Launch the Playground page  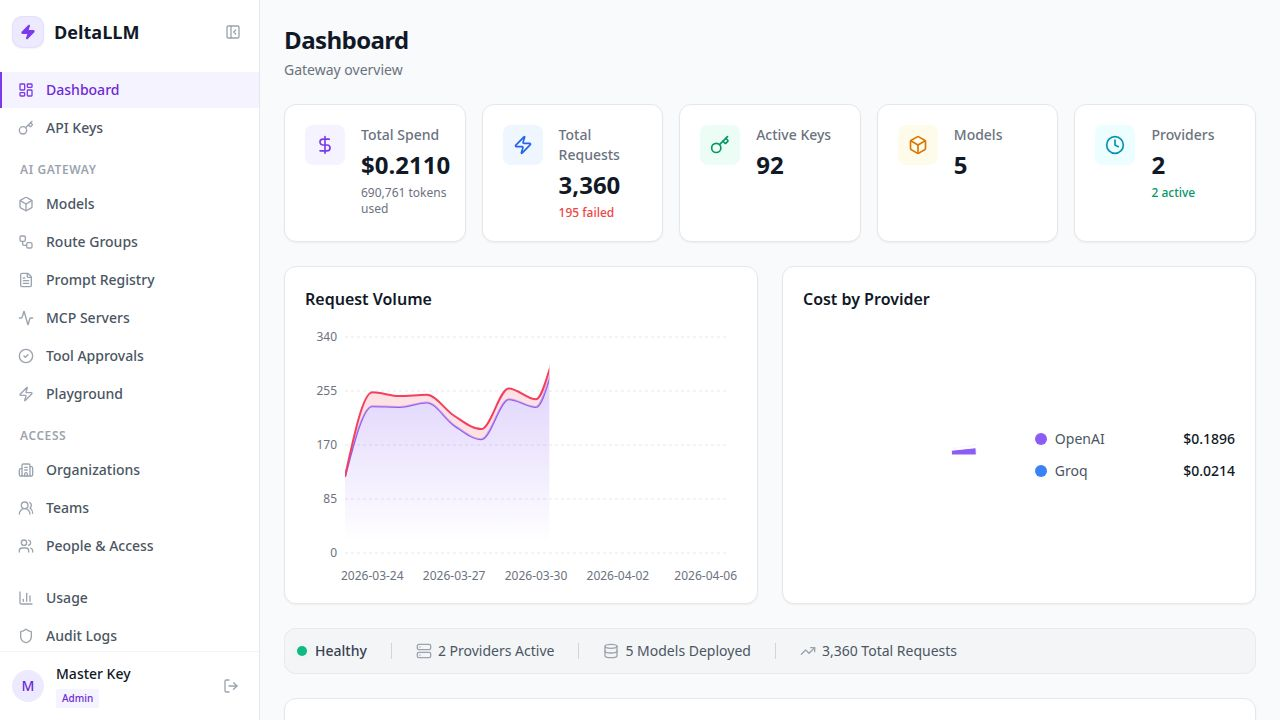coord(130,394)
